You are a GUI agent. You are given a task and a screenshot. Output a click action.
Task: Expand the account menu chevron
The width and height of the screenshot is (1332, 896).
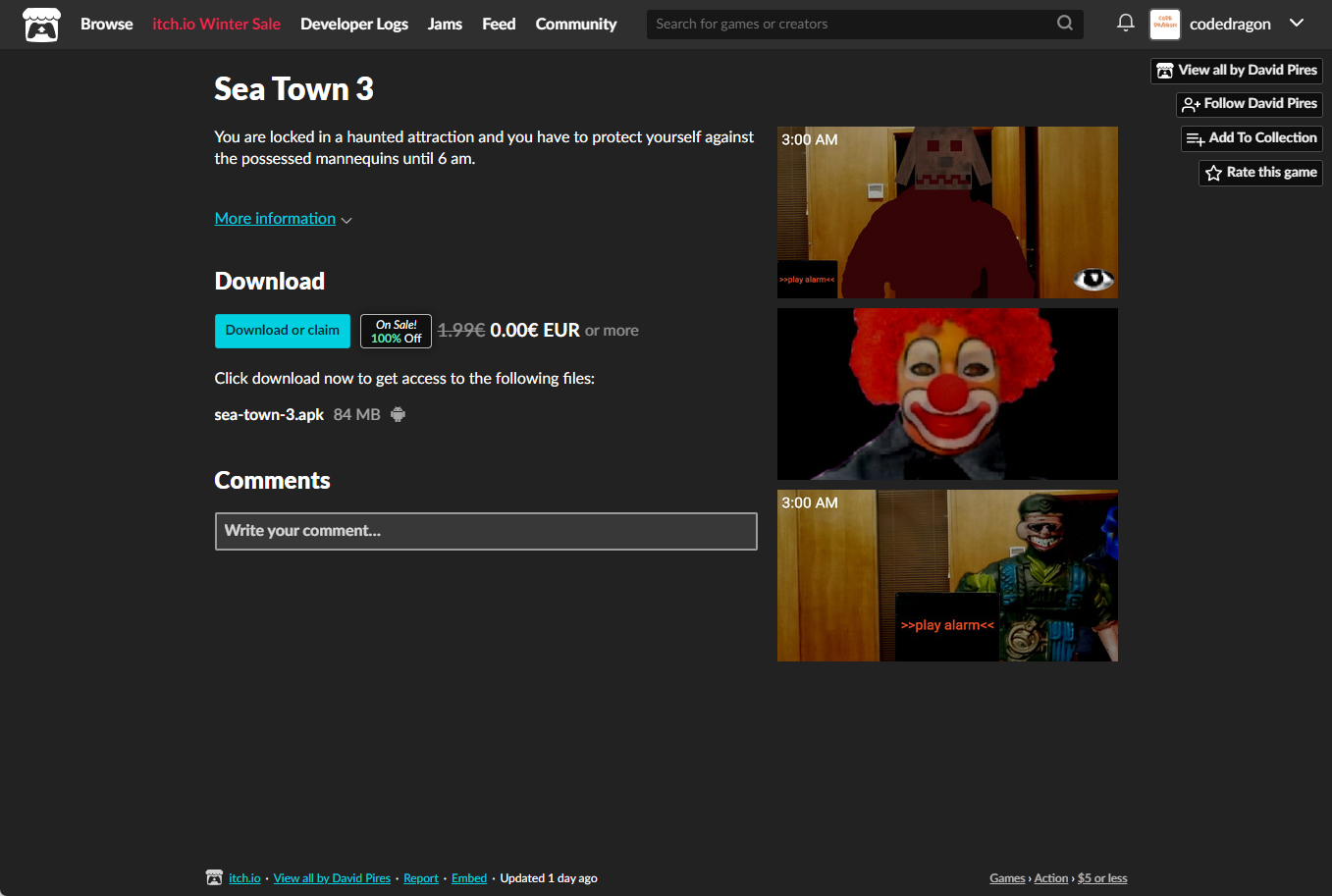[1297, 24]
